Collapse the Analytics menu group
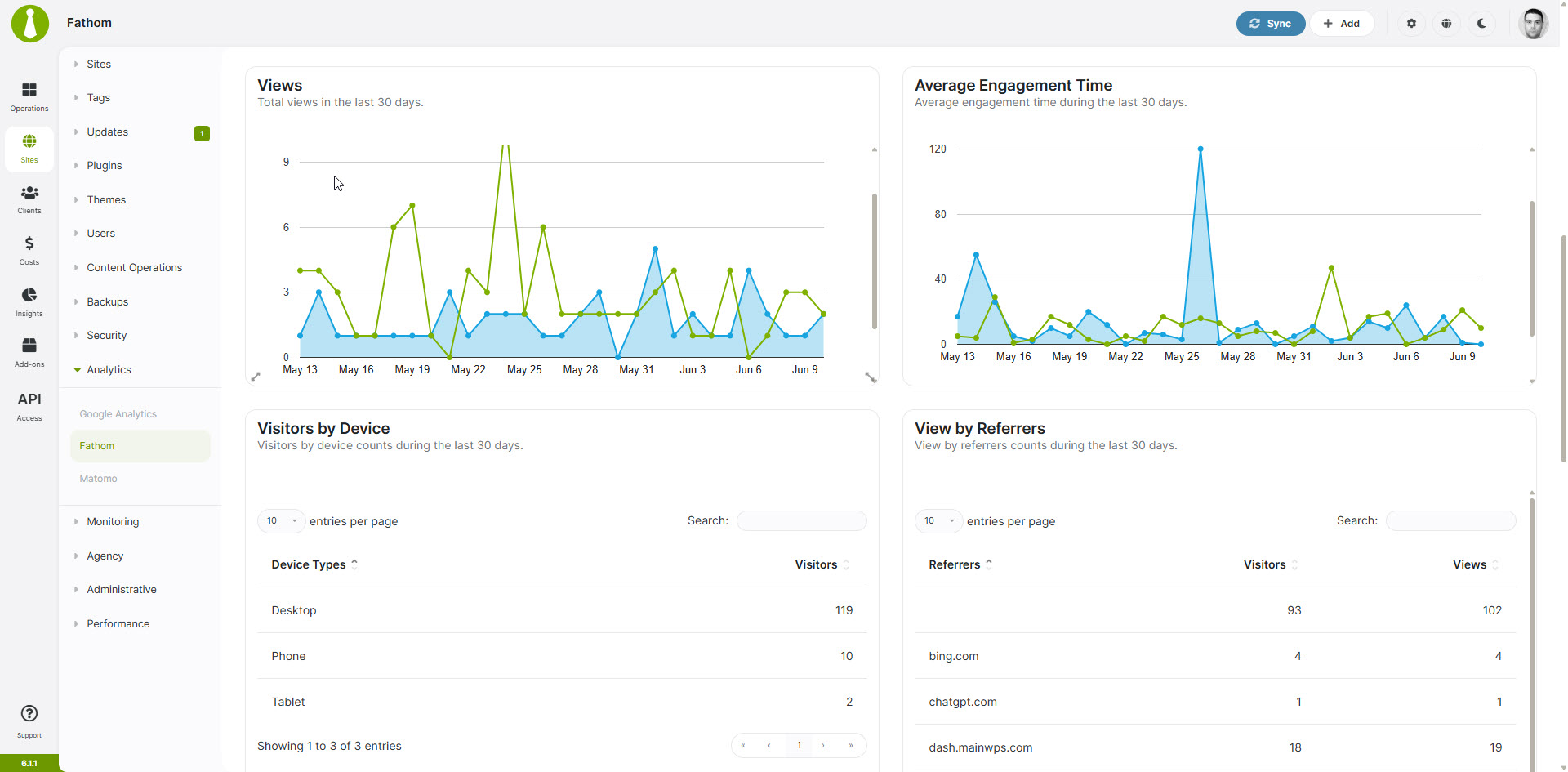This screenshot has height=772, width=1568. (109, 370)
